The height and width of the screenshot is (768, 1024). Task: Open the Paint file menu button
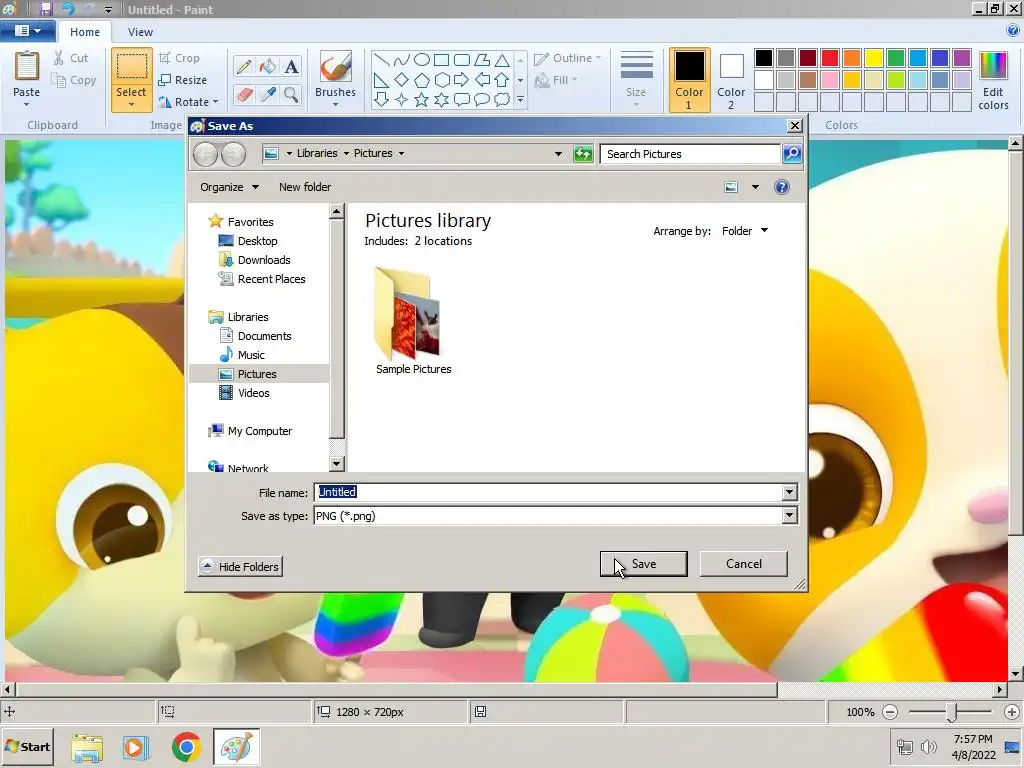[x=27, y=31]
